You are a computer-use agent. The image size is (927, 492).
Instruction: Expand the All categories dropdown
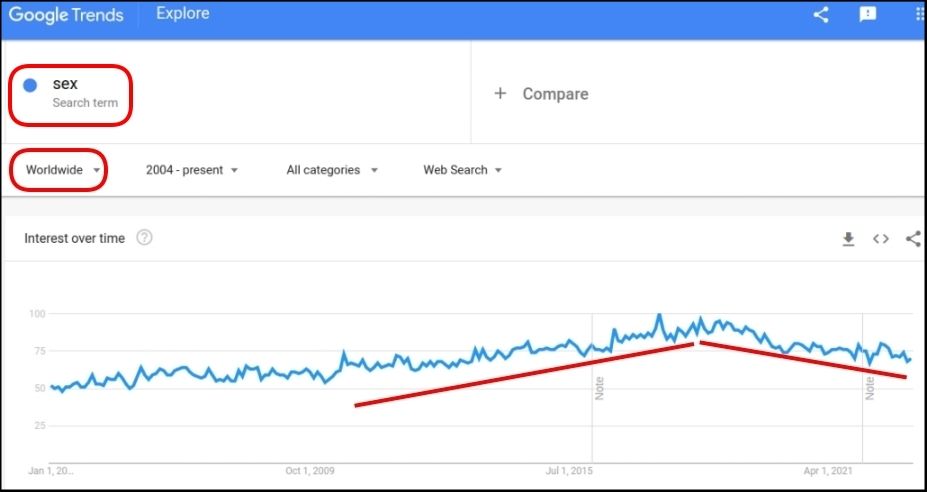pos(332,170)
